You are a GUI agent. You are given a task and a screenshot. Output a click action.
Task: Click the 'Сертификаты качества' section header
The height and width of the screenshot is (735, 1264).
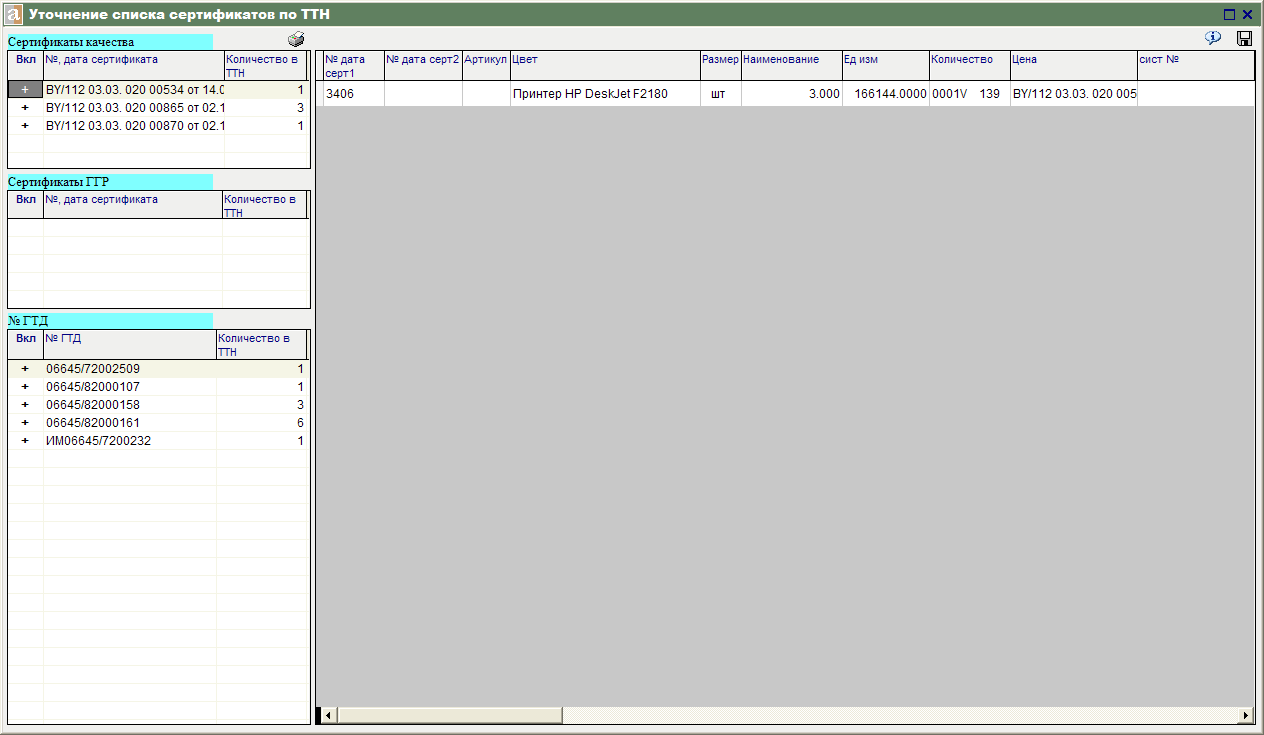pyautogui.click(x=110, y=42)
